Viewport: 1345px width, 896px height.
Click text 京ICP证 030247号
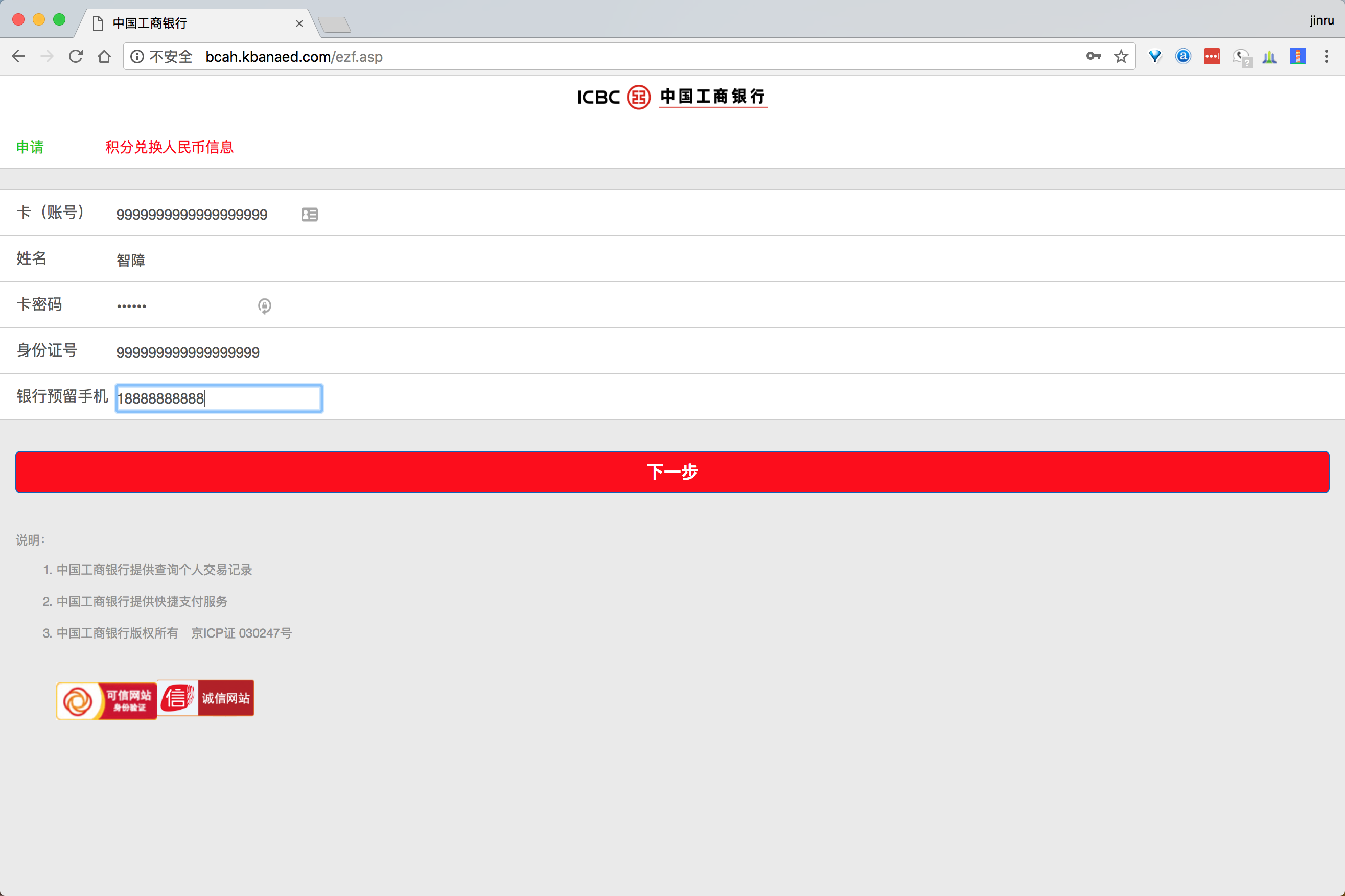pos(241,633)
